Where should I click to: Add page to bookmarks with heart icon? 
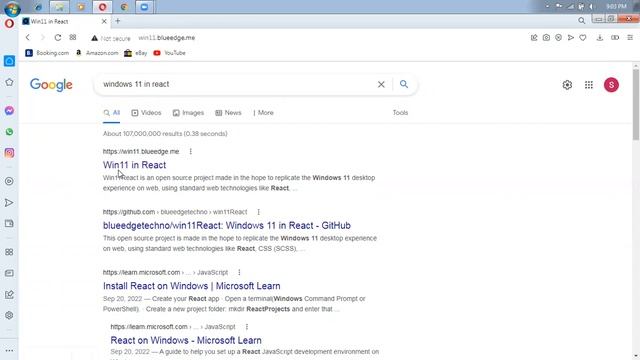[x=583, y=38]
